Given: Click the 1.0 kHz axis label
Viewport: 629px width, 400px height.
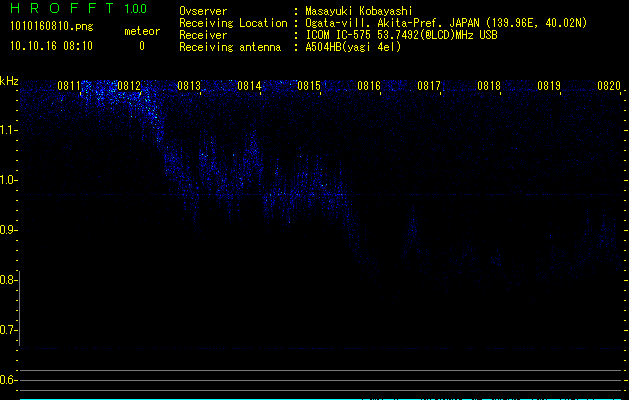Looking at the screenshot, I should pos(9,180).
